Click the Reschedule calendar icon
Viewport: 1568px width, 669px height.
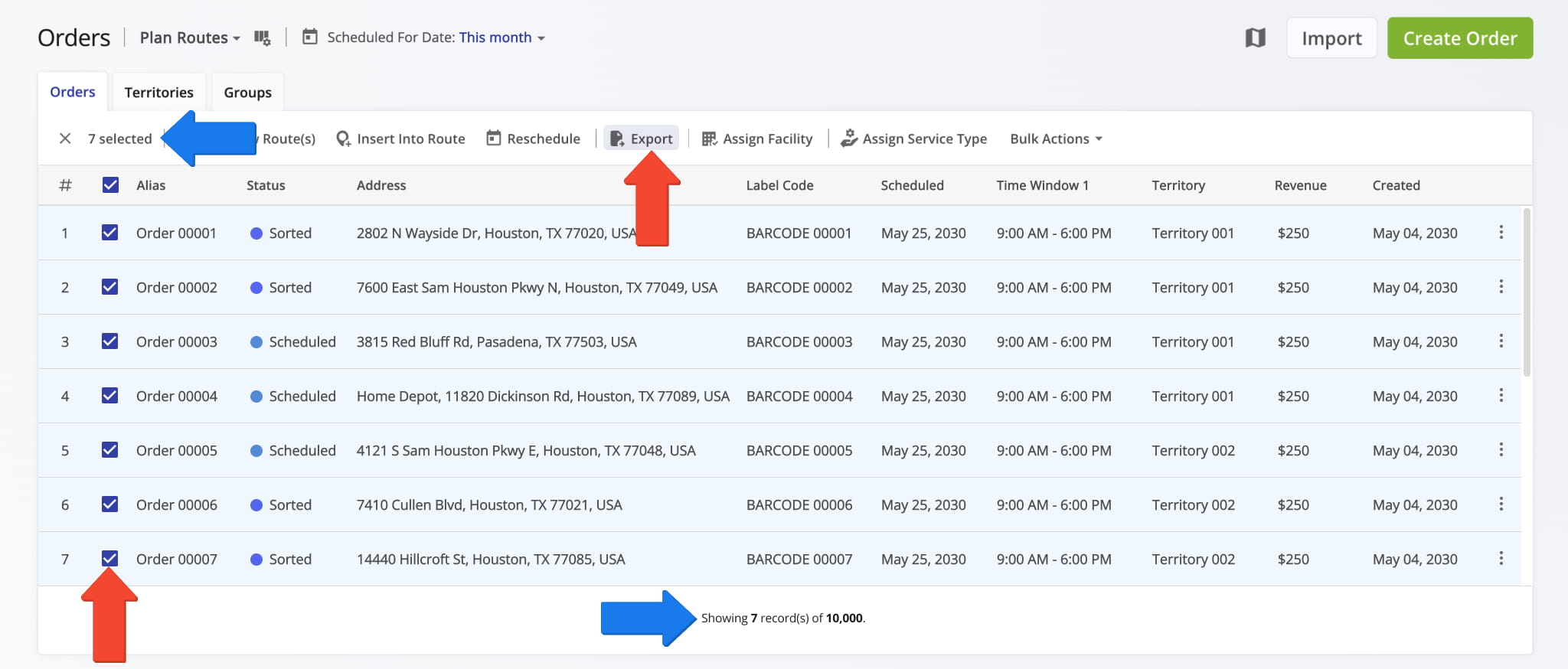click(494, 138)
